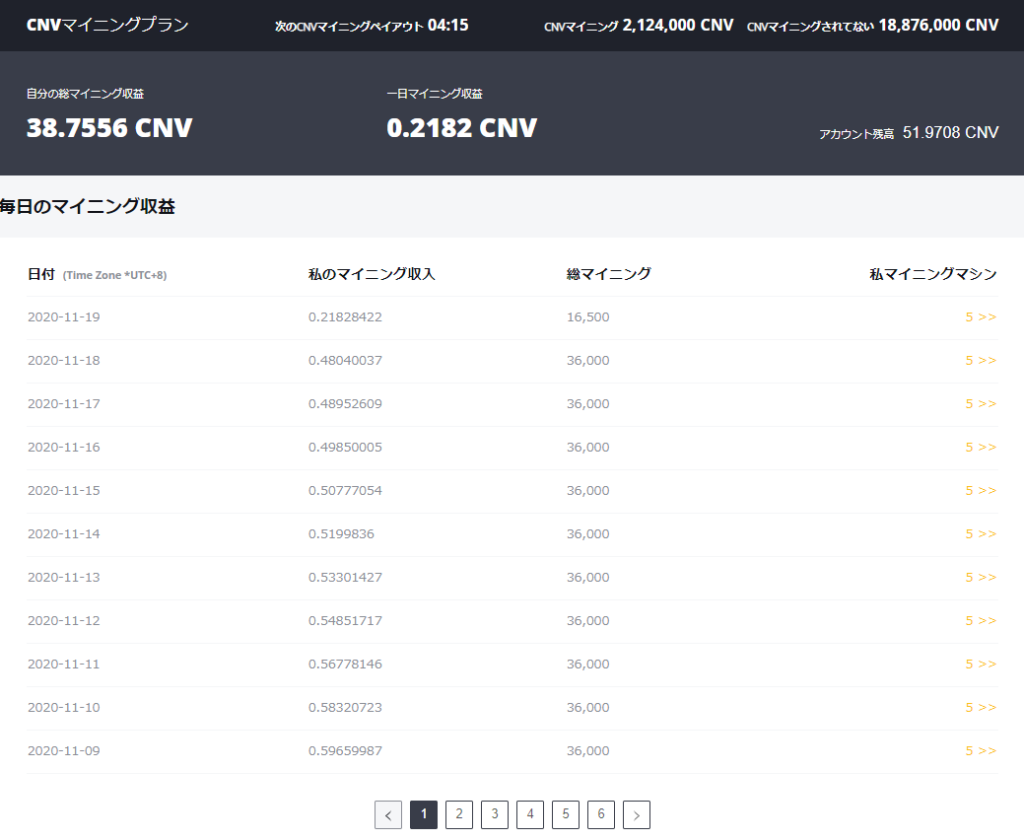Go to previous page with left arrow
Screen dimensions: 1024x840
click(388, 815)
